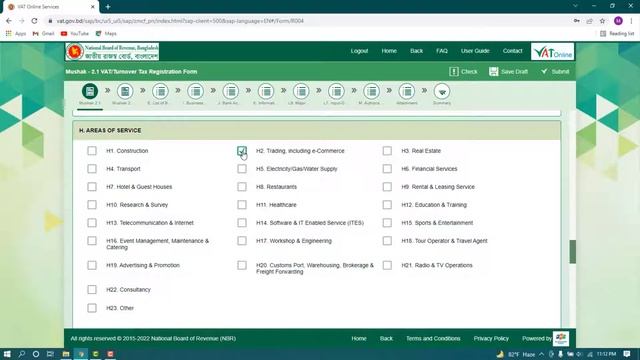Open the Mushak 2.1 wizard step icon
640x360 pixels.
pyautogui.click(x=90, y=91)
